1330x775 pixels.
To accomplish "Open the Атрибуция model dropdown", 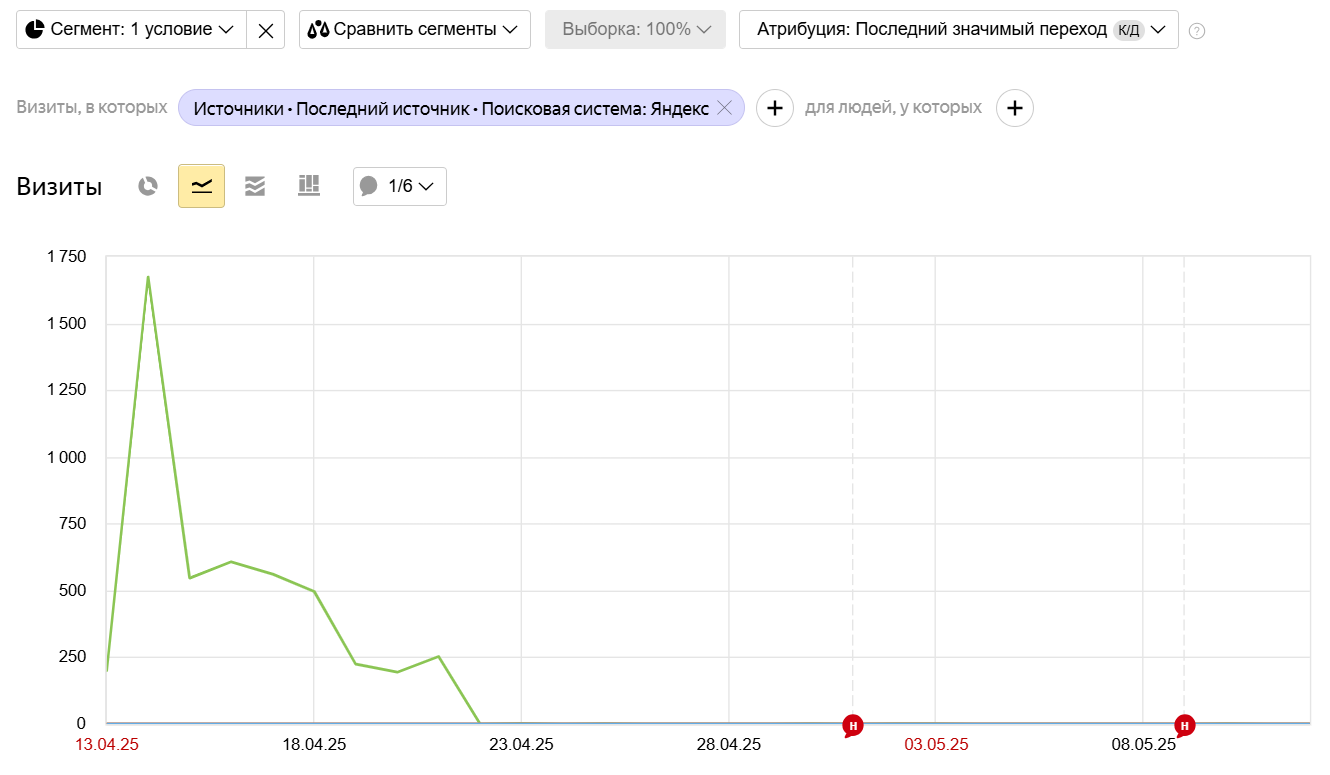I will pyautogui.click(x=957, y=30).
